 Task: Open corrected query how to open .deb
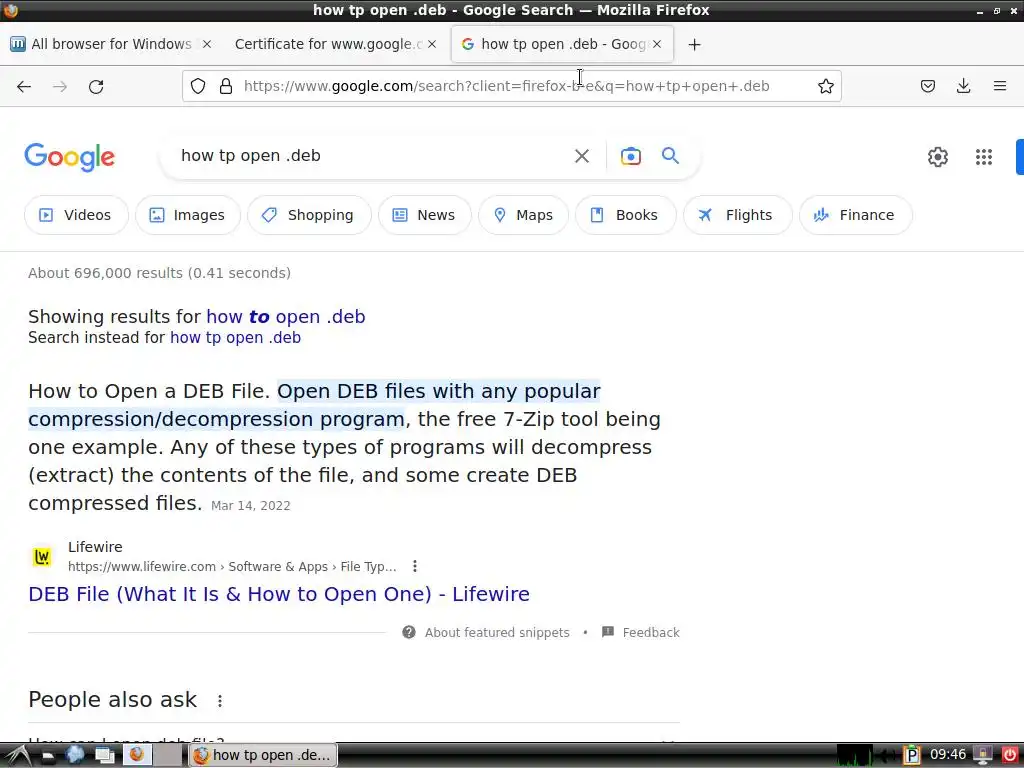(285, 317)
